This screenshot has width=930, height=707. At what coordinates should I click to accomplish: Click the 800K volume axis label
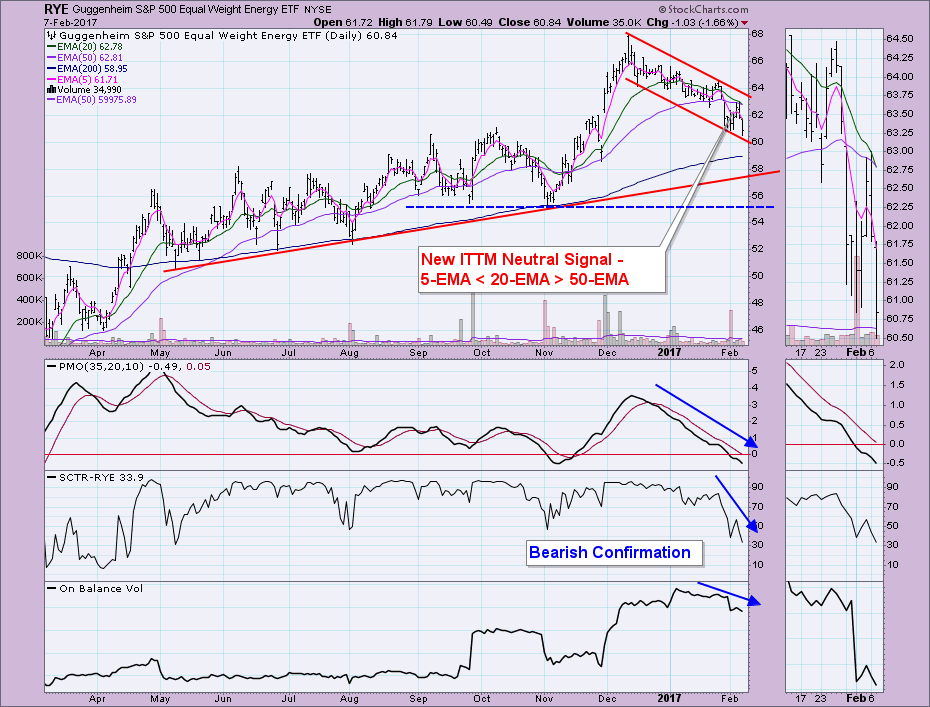click(30, 256)
